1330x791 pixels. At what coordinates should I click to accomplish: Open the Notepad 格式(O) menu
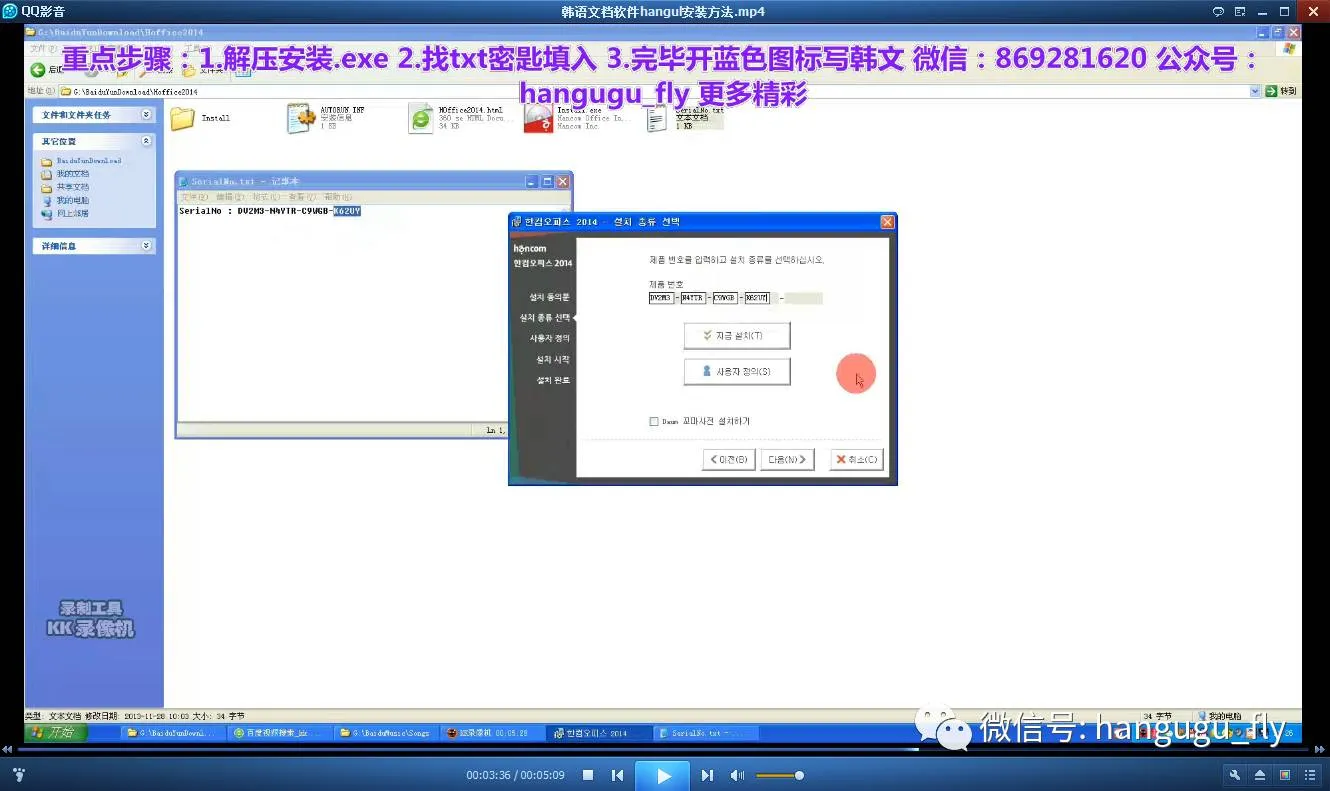tap(266, 197)
